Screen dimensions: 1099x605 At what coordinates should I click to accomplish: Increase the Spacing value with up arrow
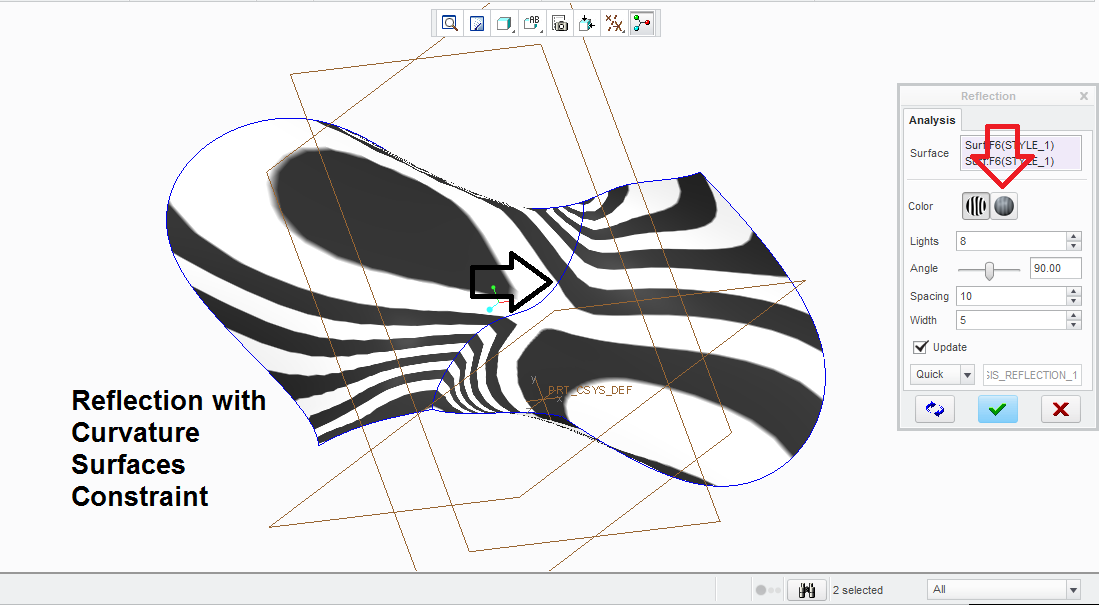(x=1074, y=292)
